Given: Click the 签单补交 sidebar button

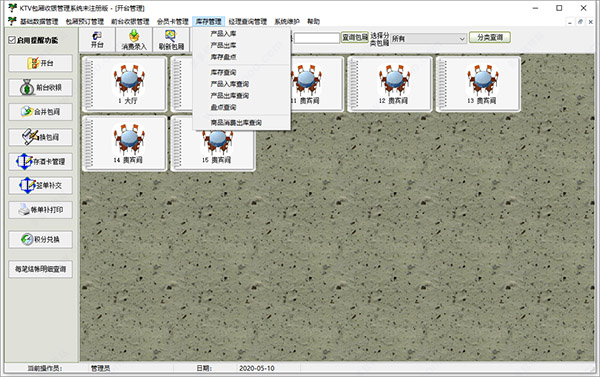Looking at the screenshot, I should [41, 185].
